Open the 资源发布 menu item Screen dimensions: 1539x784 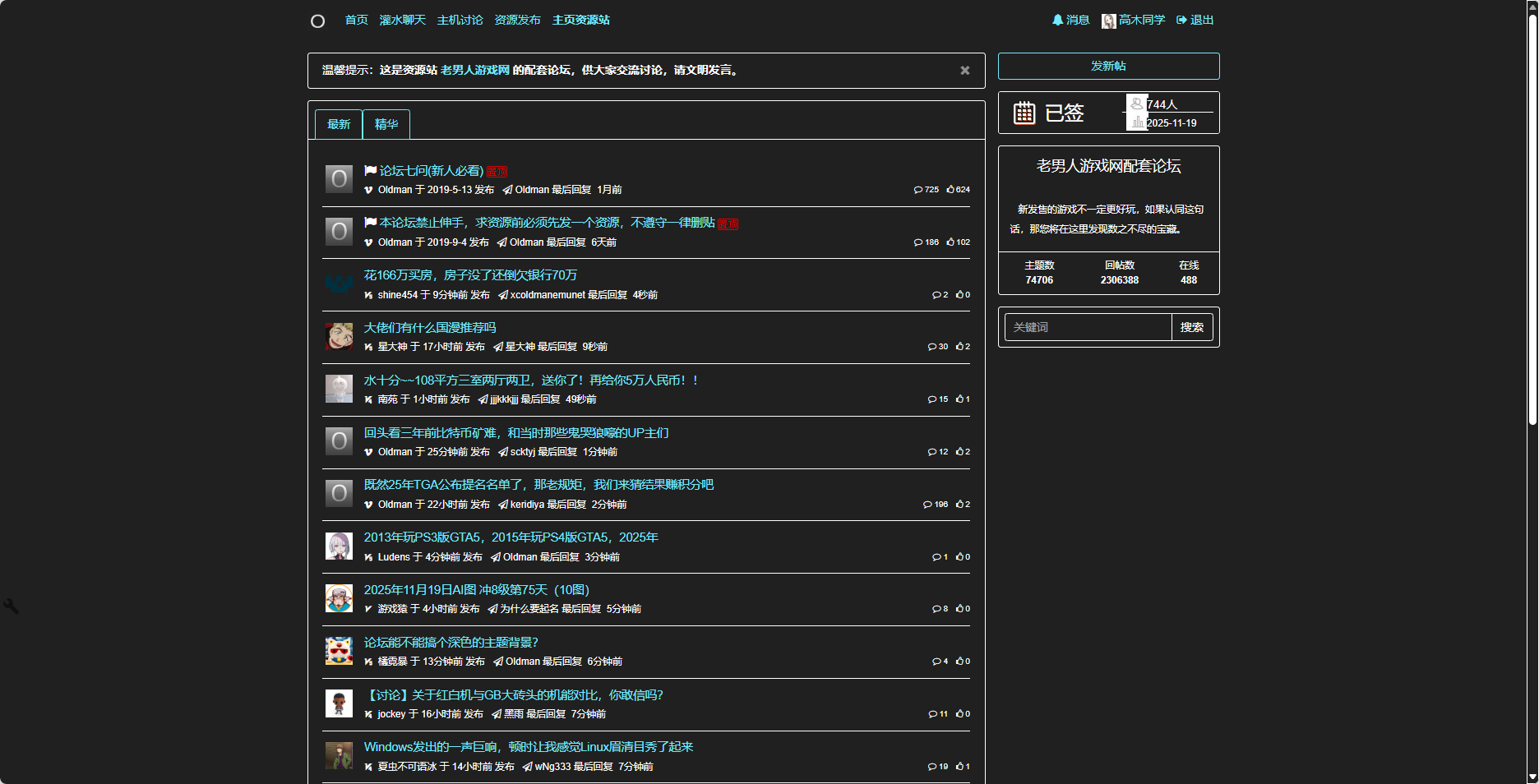click(516, 20)
